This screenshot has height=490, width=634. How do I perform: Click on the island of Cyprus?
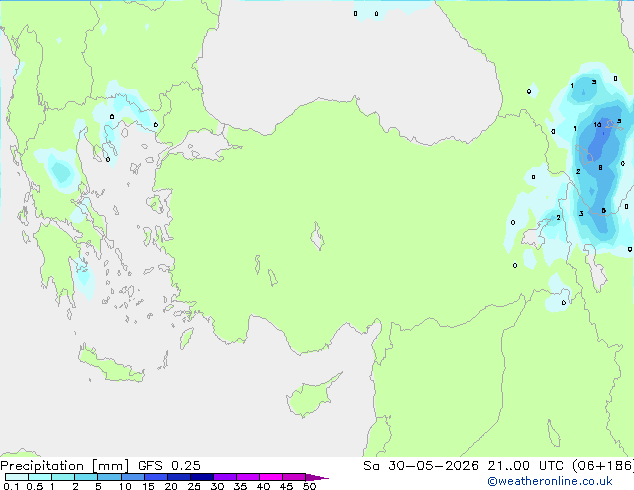[312, 395]
